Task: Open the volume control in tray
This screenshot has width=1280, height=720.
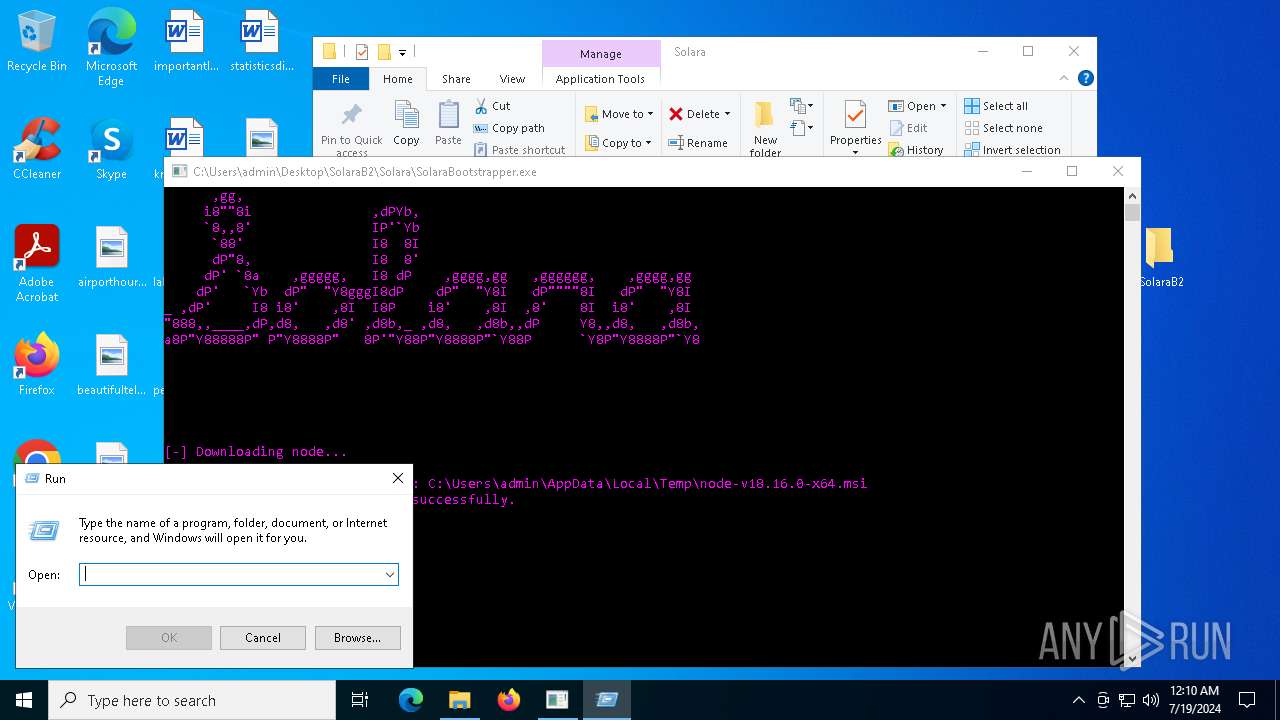Action: 1151,700
